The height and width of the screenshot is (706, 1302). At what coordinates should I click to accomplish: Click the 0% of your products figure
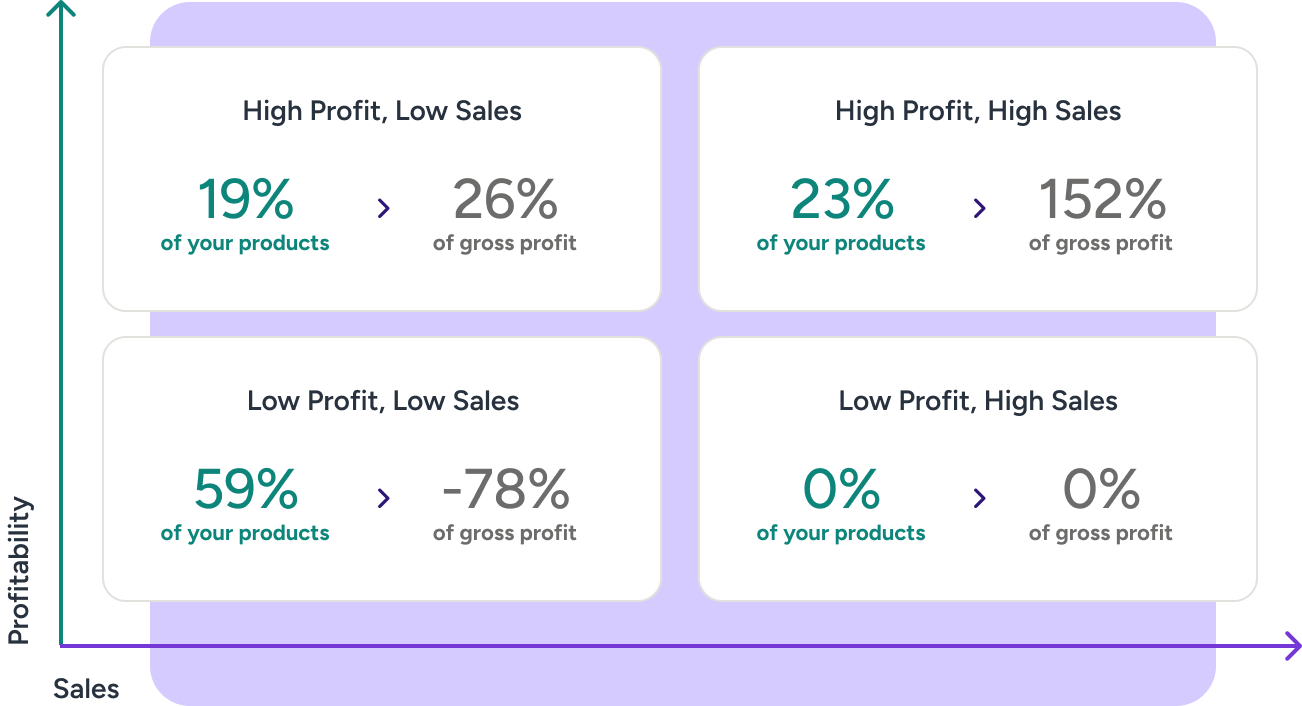click(x=841, y=490)
